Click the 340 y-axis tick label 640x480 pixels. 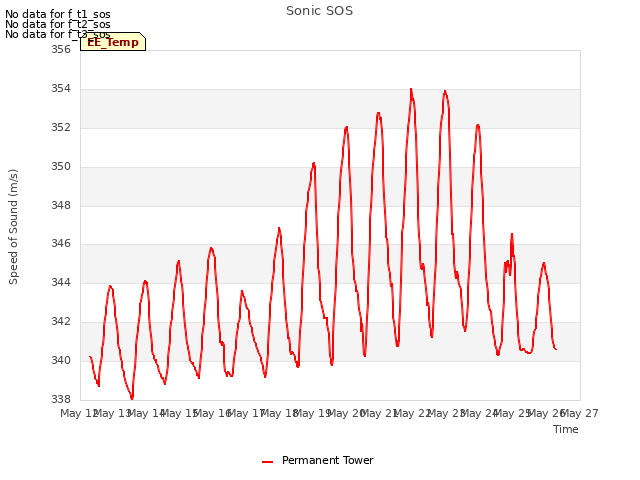[61, 360]
